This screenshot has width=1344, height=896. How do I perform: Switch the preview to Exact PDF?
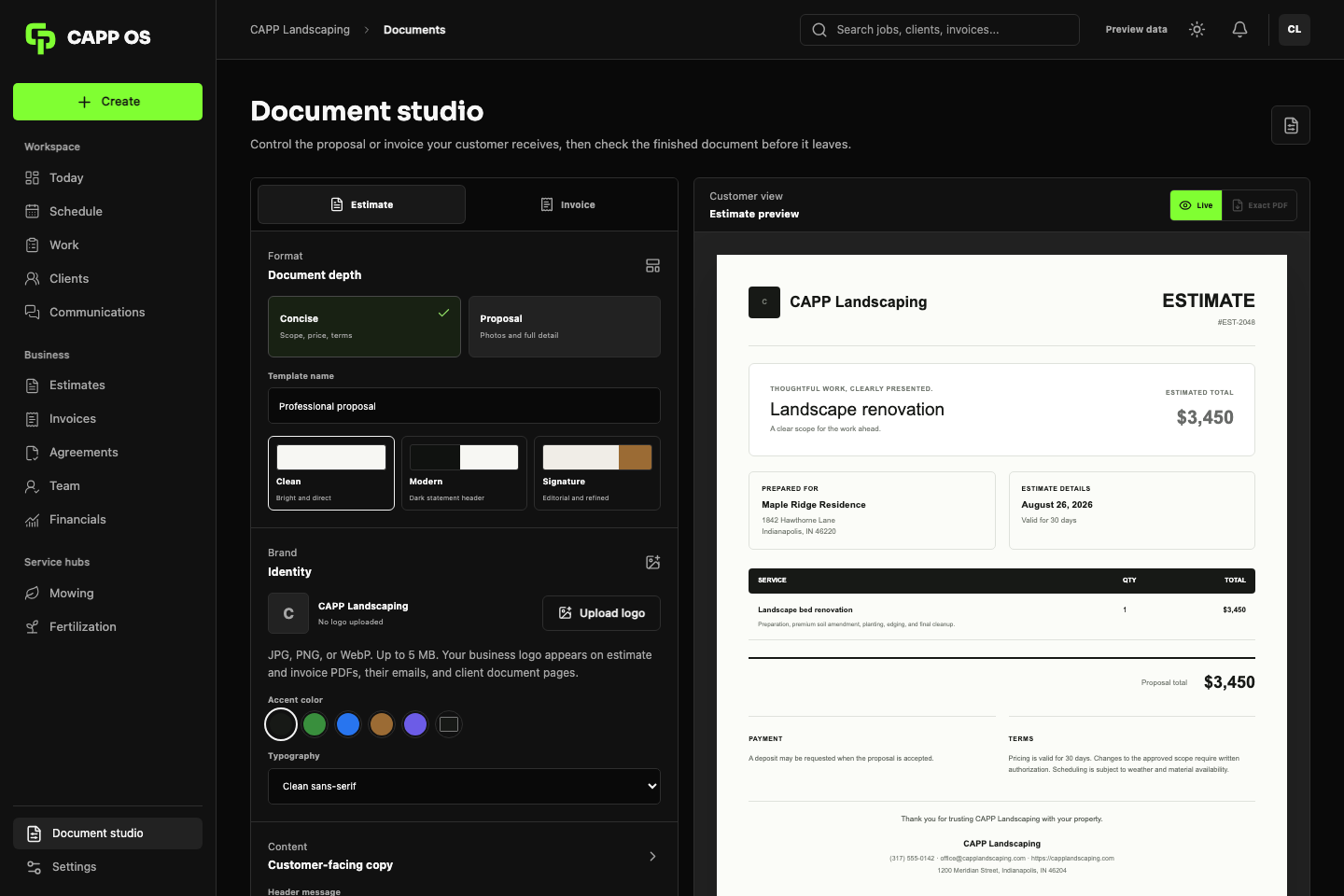(x=1259, y=205)
